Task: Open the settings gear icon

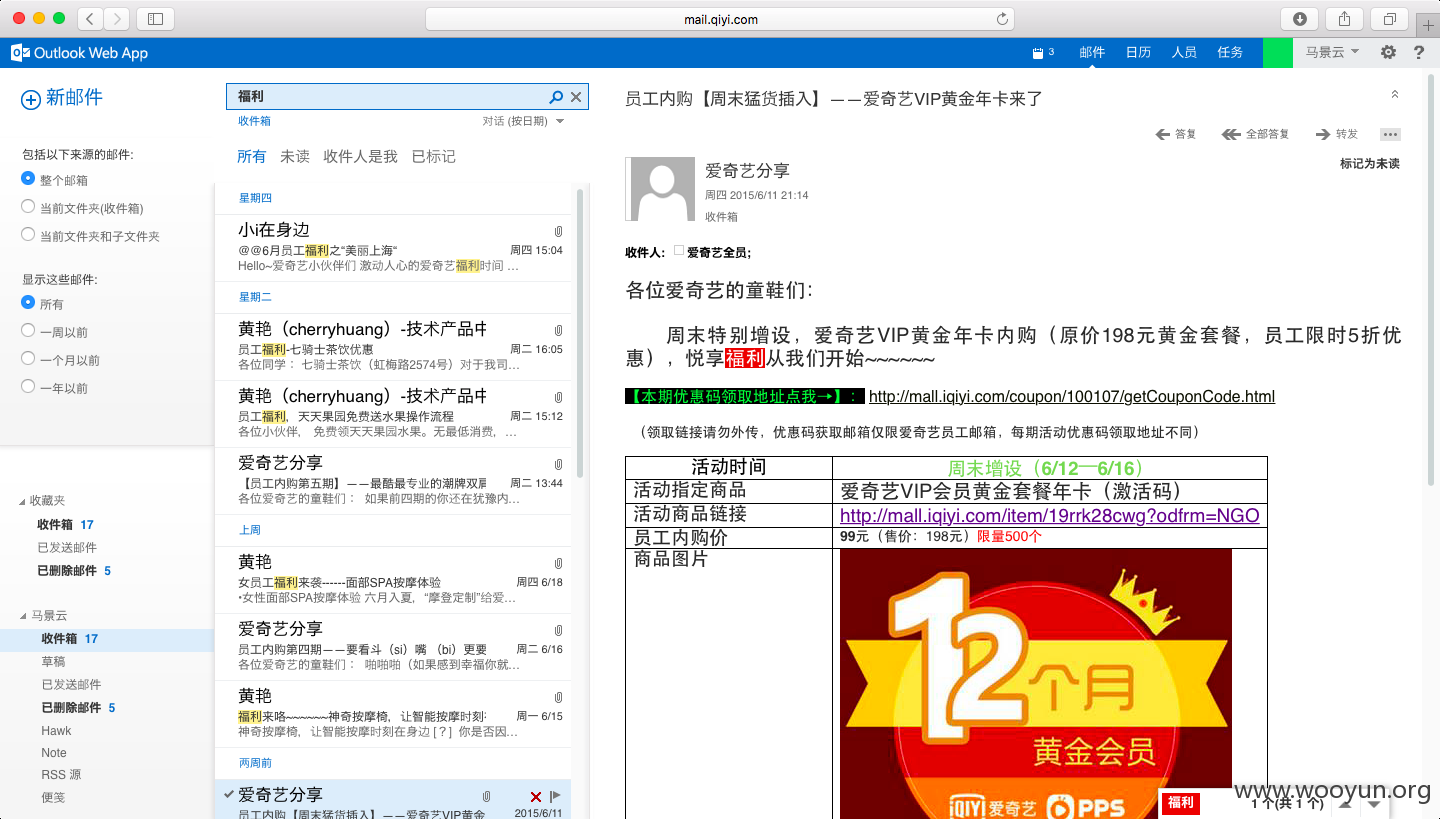Action: click(x=1388, y=52)
